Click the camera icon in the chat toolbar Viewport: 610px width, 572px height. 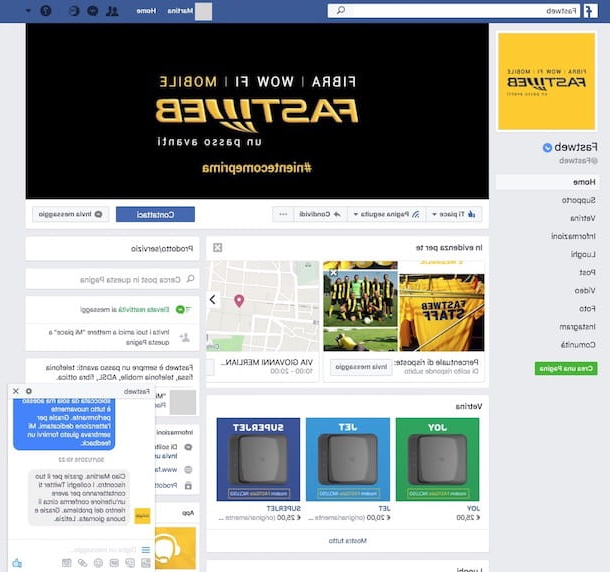(67, 563)
